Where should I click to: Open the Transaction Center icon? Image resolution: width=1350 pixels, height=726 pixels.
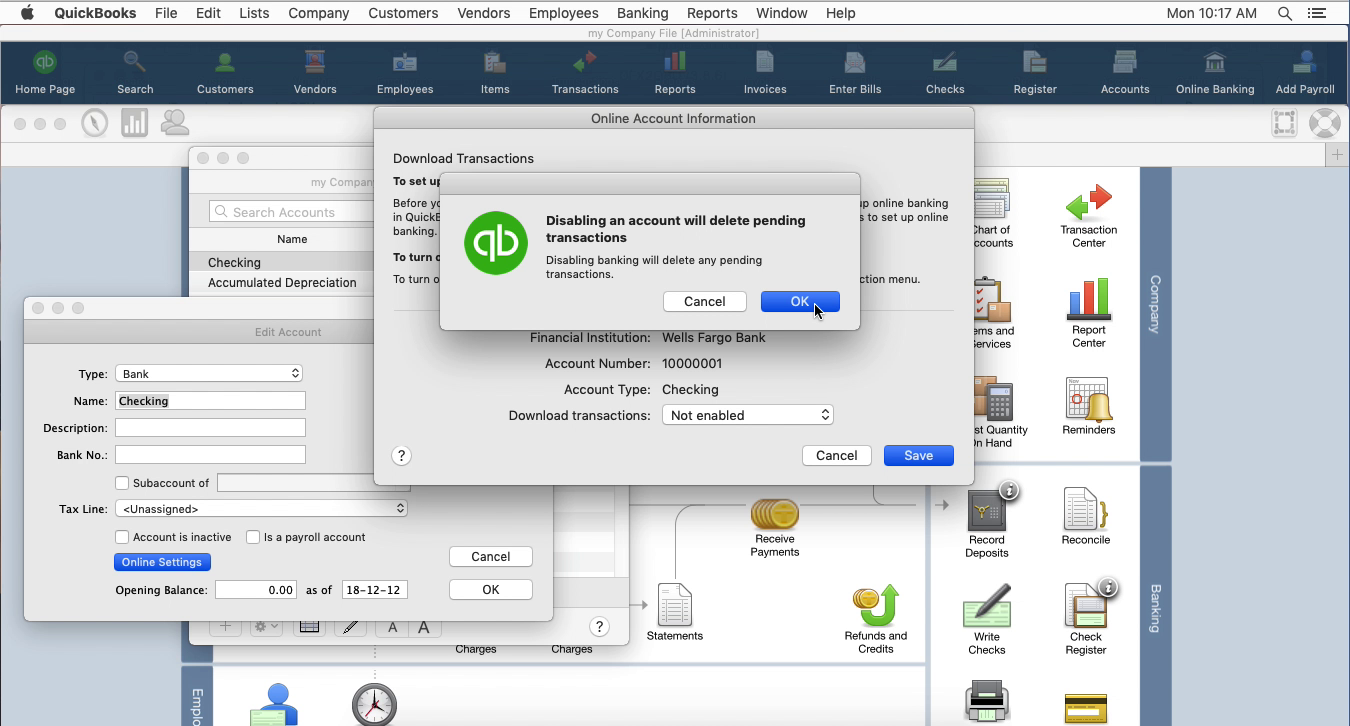pos(1089,215)
